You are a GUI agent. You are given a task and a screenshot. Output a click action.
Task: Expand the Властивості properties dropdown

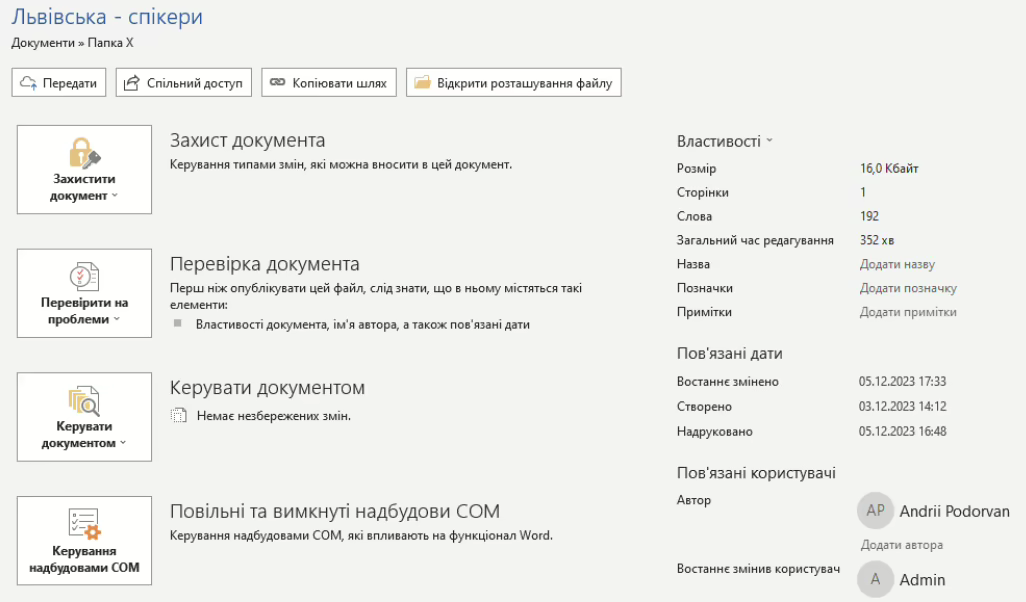click(x=725, y=142)
